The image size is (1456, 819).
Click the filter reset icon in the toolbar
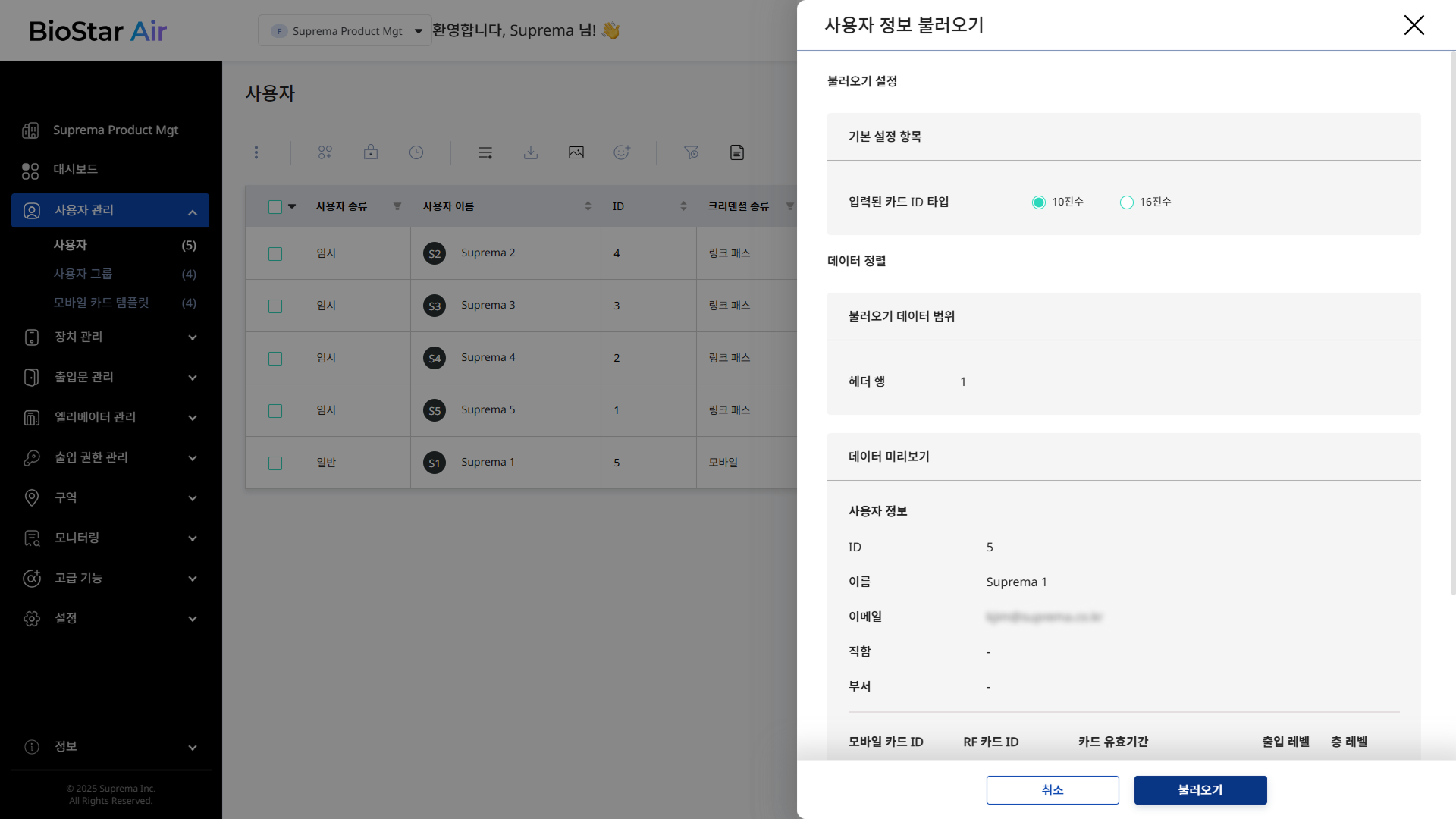[691, 152]
